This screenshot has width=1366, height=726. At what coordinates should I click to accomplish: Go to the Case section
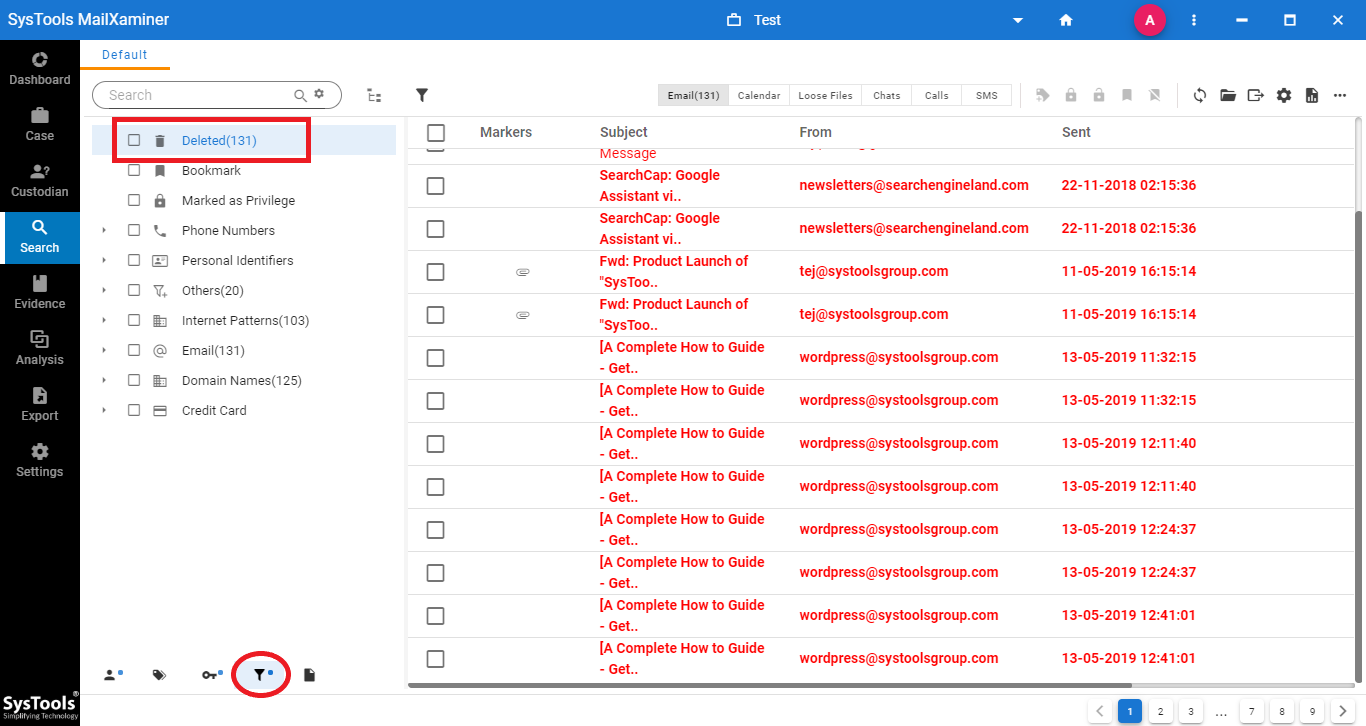tap(40, 124)
